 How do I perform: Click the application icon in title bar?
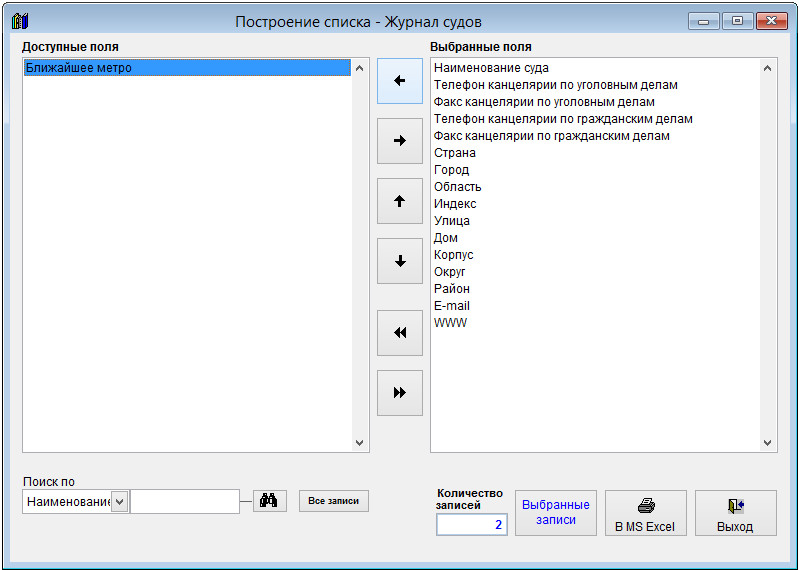click(20, 21)
